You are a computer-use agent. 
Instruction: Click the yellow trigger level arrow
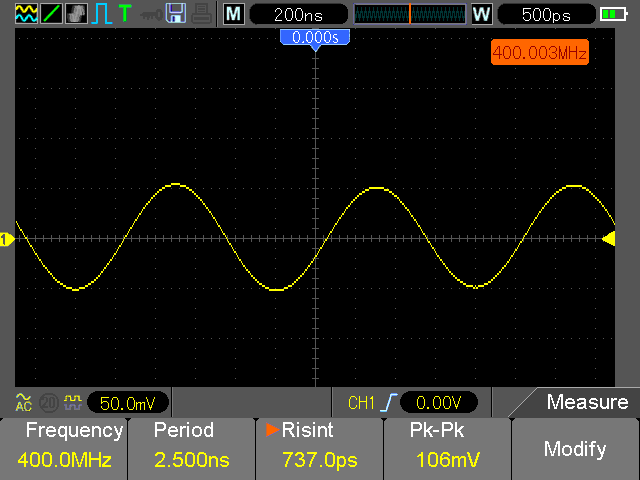click(x=609, y=239)
